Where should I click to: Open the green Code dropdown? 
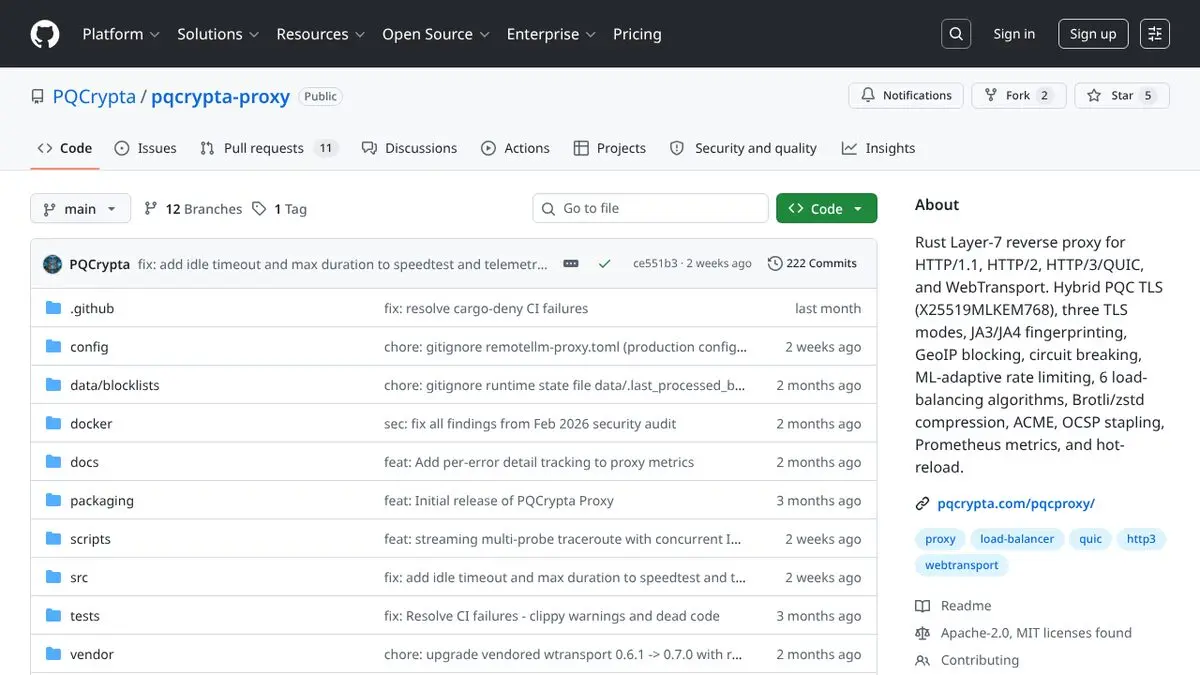click(x=826, y=208)
